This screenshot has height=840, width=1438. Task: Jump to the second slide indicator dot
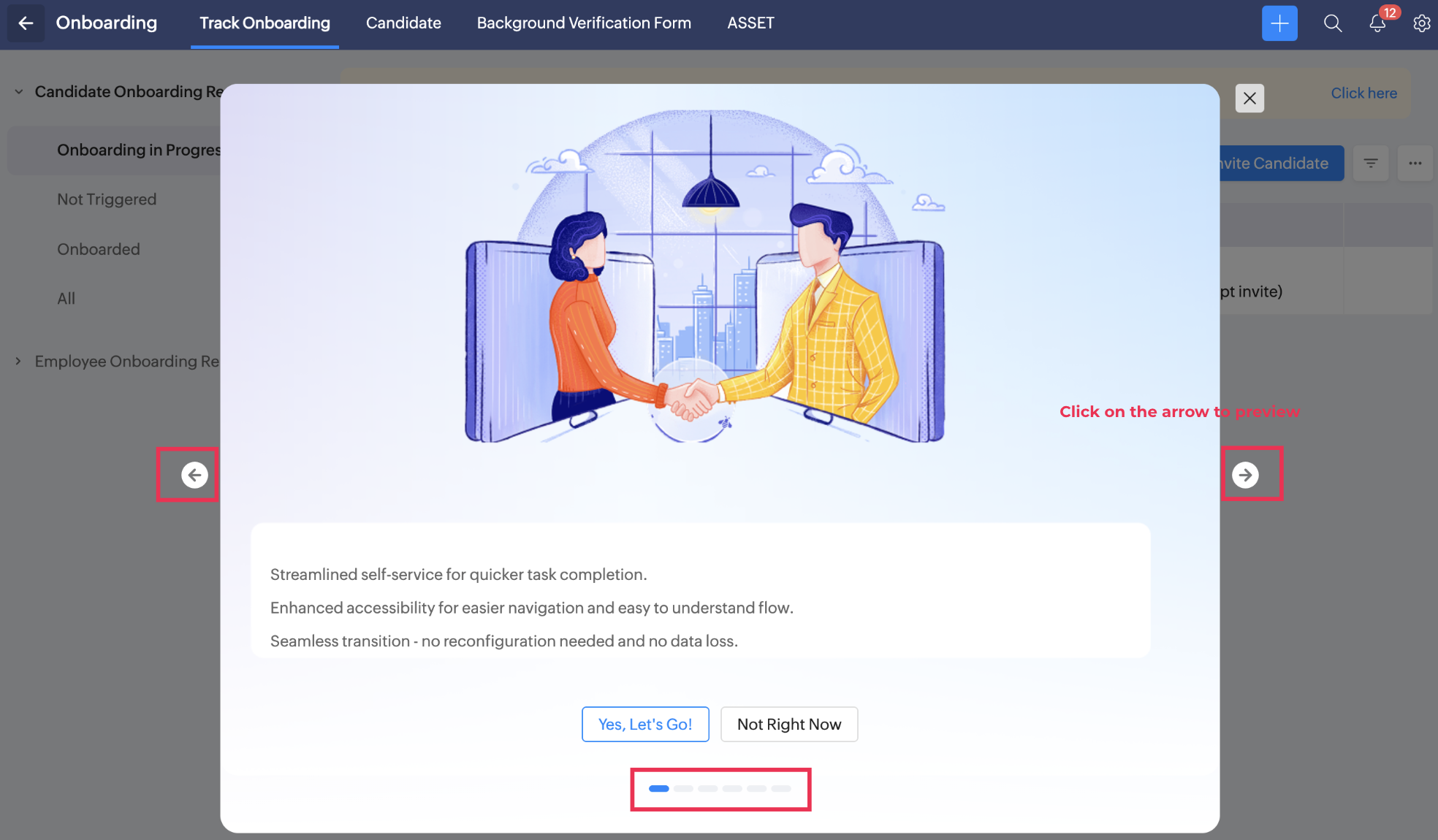click(683, 789)
